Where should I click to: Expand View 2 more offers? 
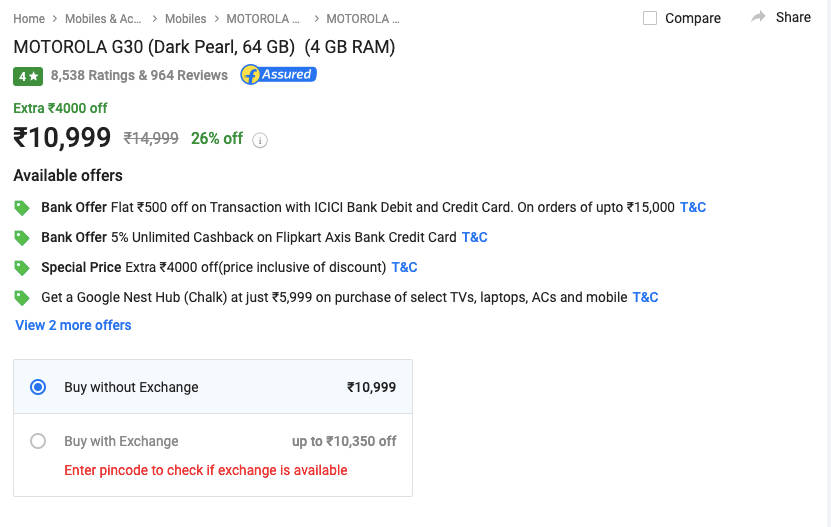pyautogui.click(x=73, y=325)
